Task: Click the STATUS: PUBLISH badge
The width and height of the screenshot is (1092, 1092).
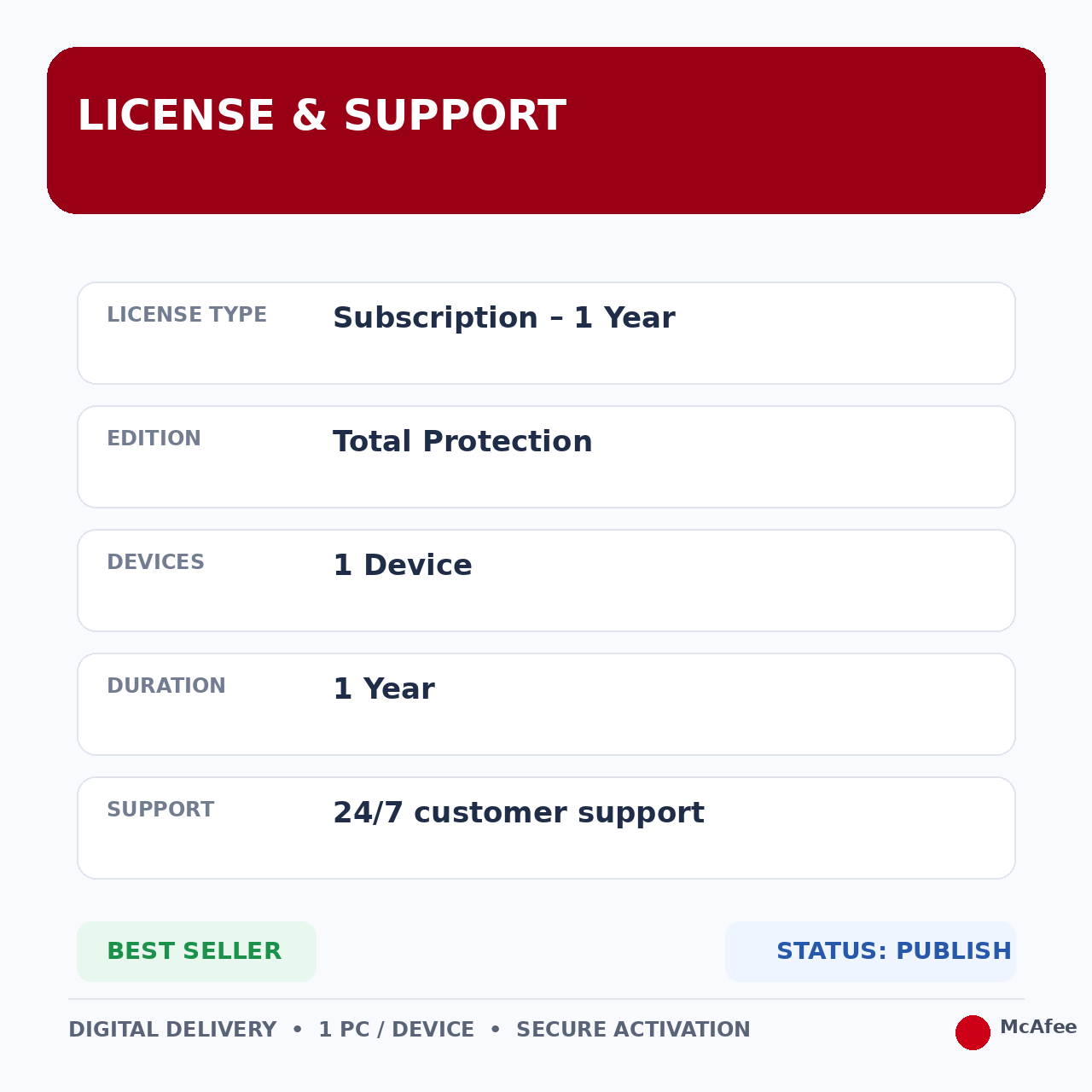Action: [870, 951]
